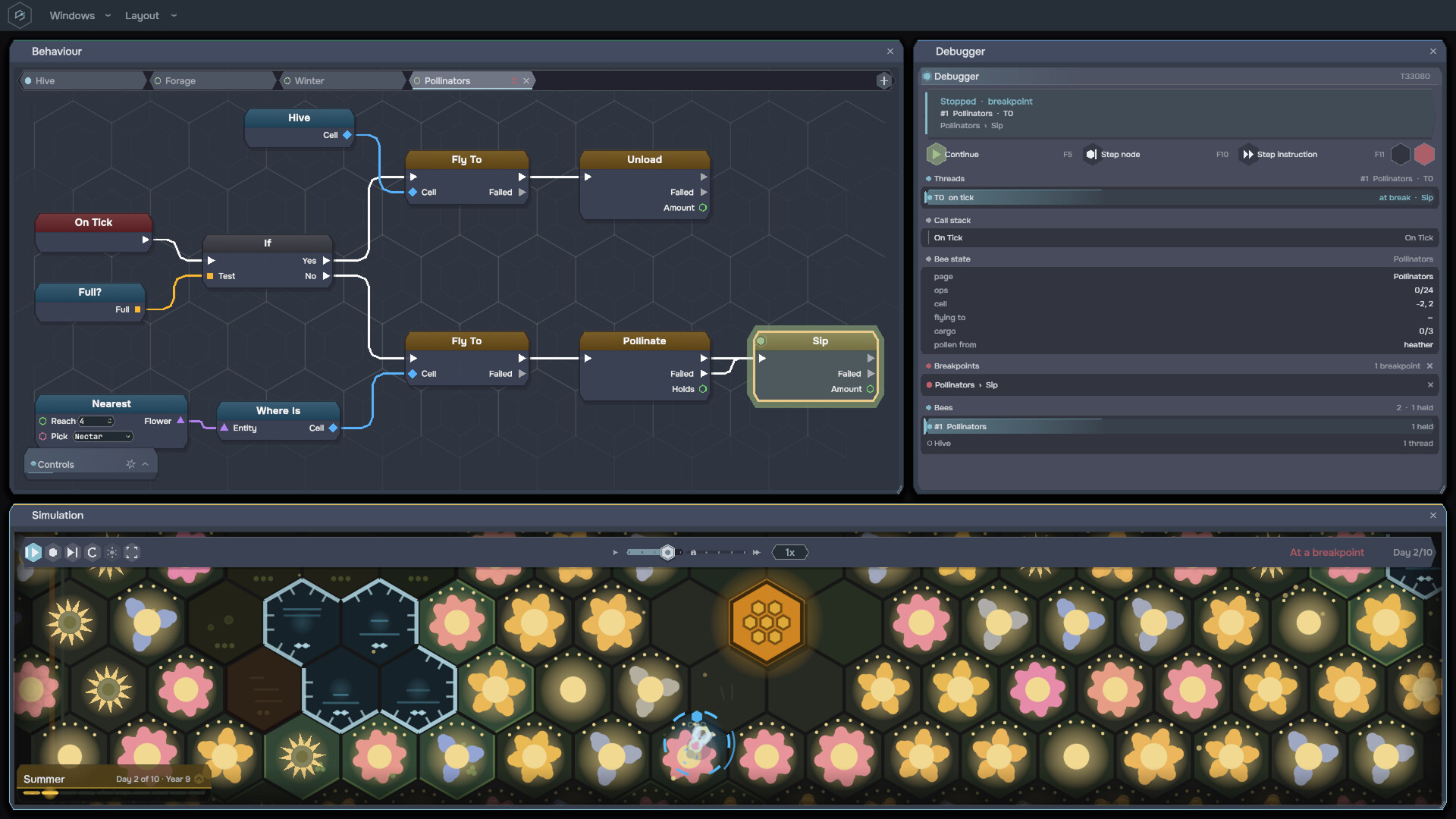Open the Layout menu
This screenshot has width=1456, height=819.
(x=150, y=15)
